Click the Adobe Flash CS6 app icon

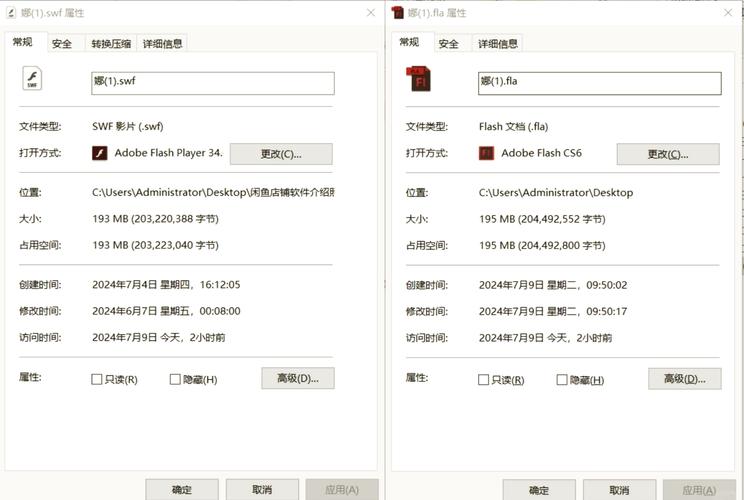point(486,153)
